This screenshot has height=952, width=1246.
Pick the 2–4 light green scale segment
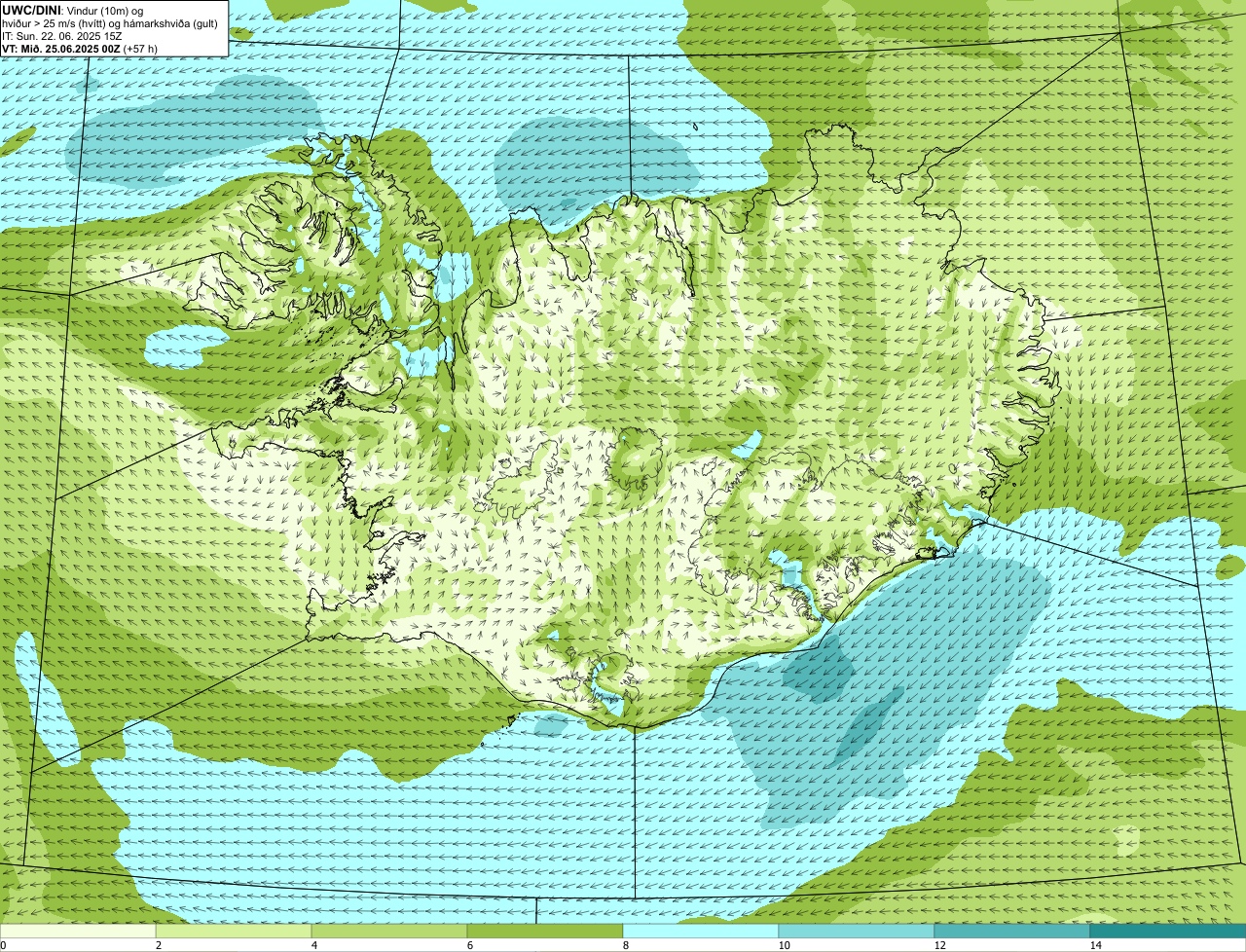point(234,931)
